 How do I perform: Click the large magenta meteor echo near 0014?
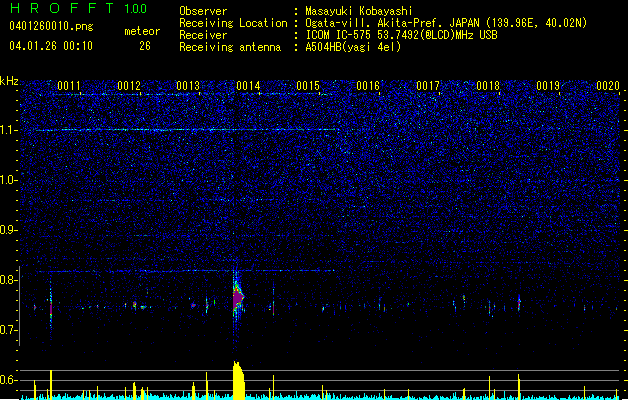pos(237,297)
